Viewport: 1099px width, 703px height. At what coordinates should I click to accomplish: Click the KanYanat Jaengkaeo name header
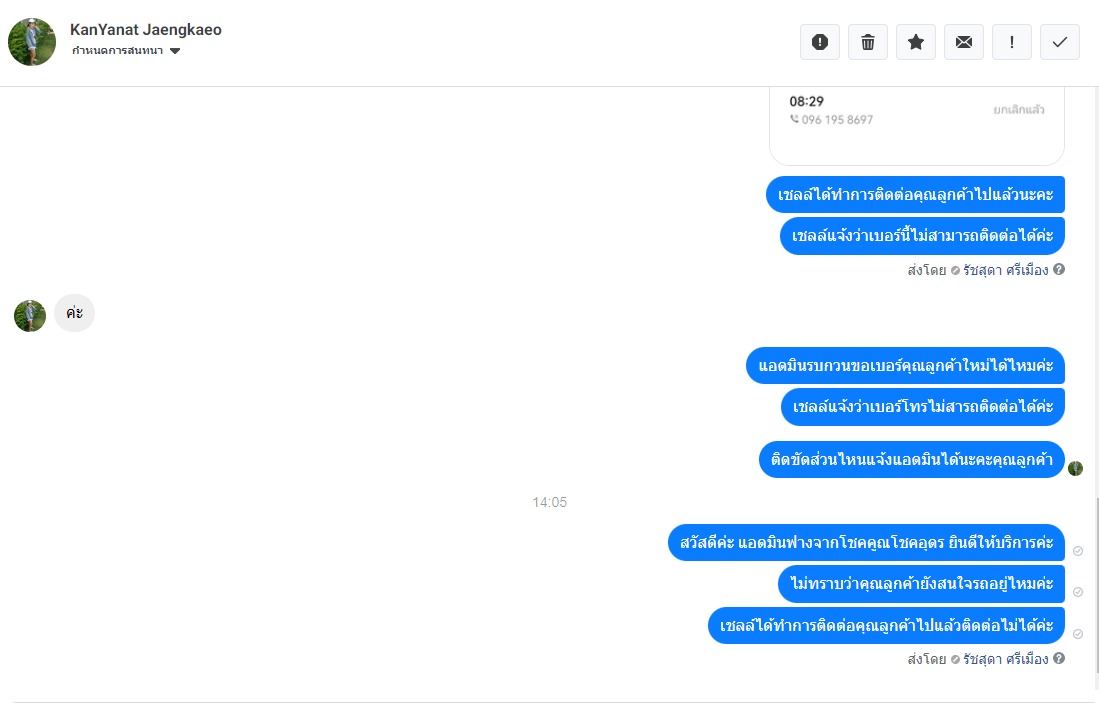pyautogui.click(x=146, y=29)
